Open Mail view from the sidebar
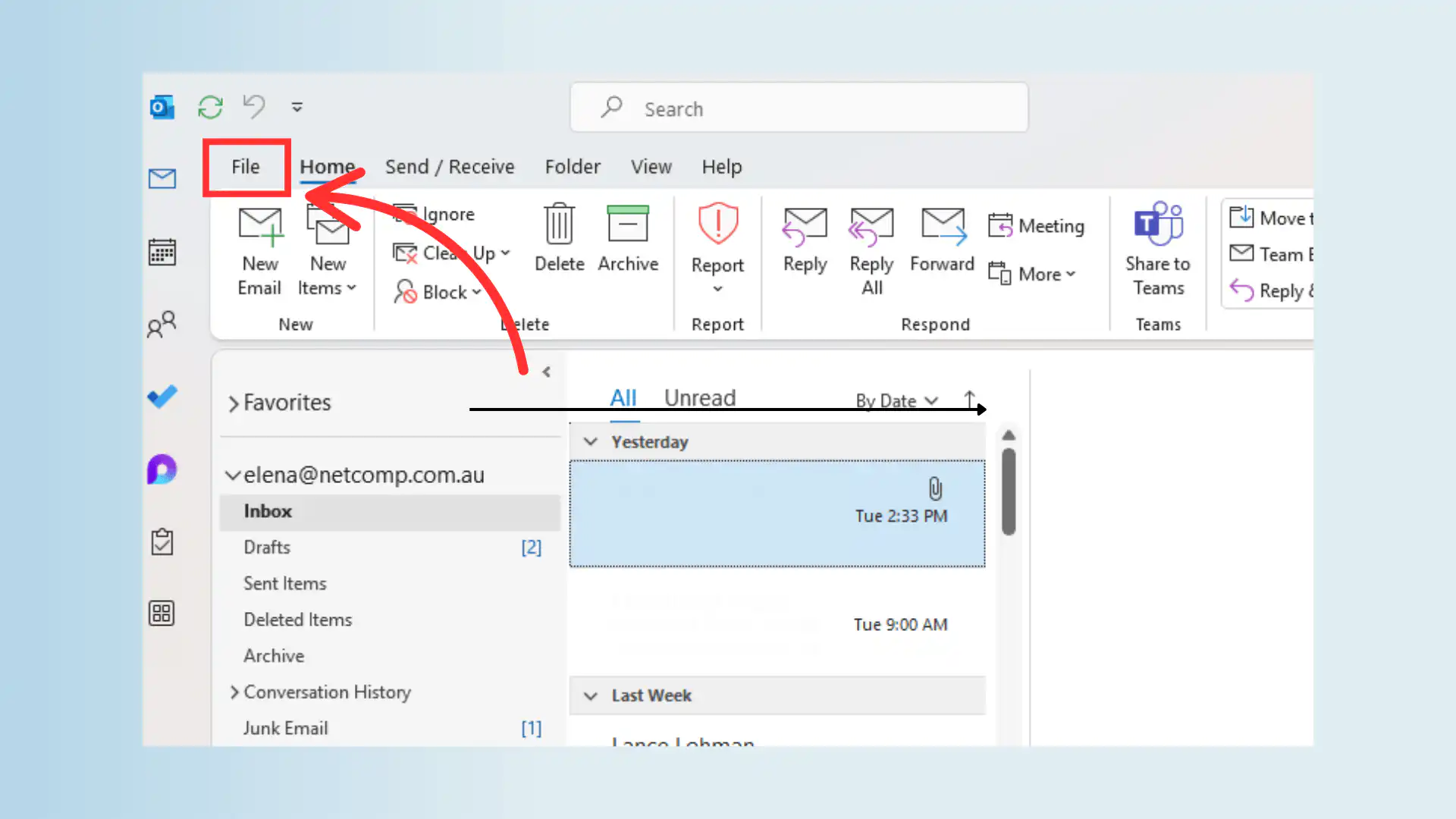 coord(162,179)
